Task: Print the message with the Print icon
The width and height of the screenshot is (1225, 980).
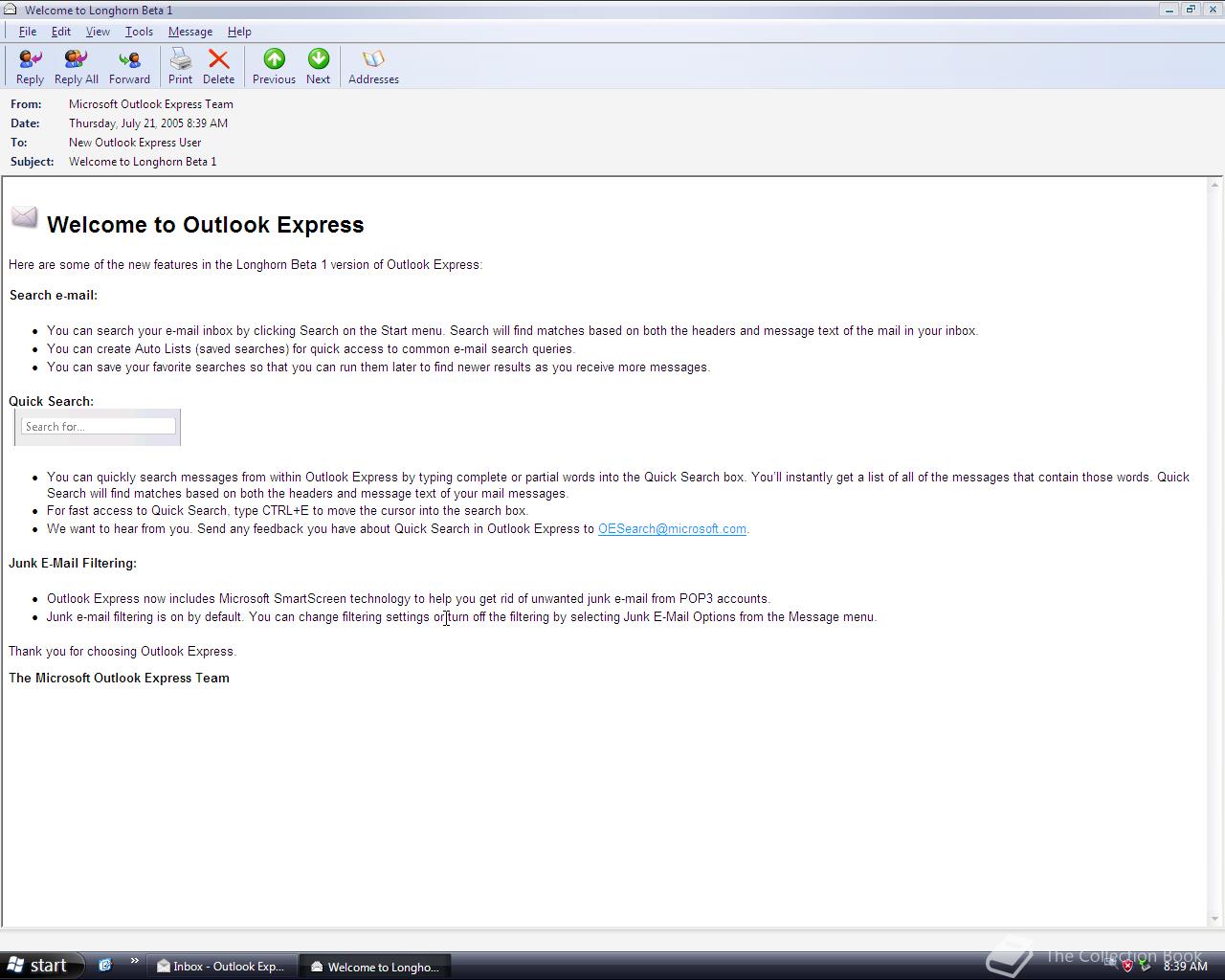Action: [x=180, y=67]
